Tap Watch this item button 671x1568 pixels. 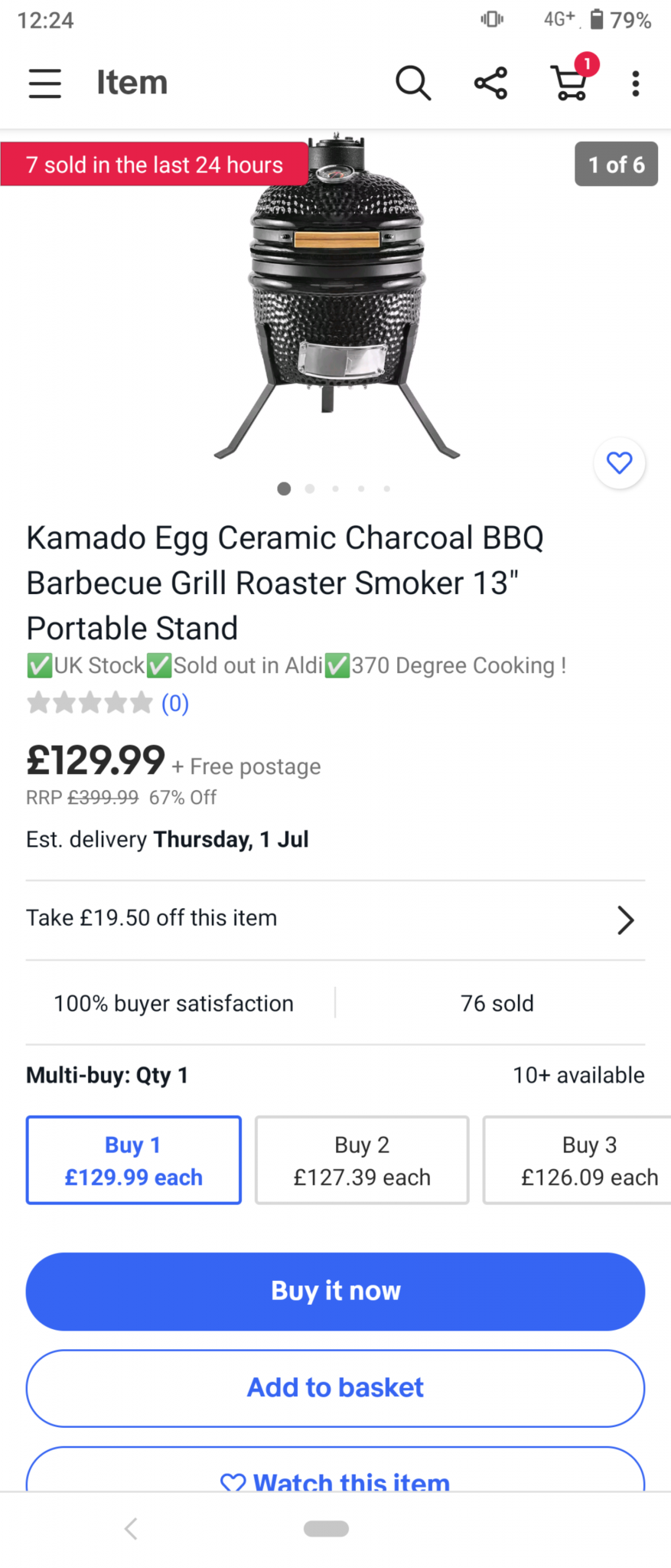point(335,1478)
